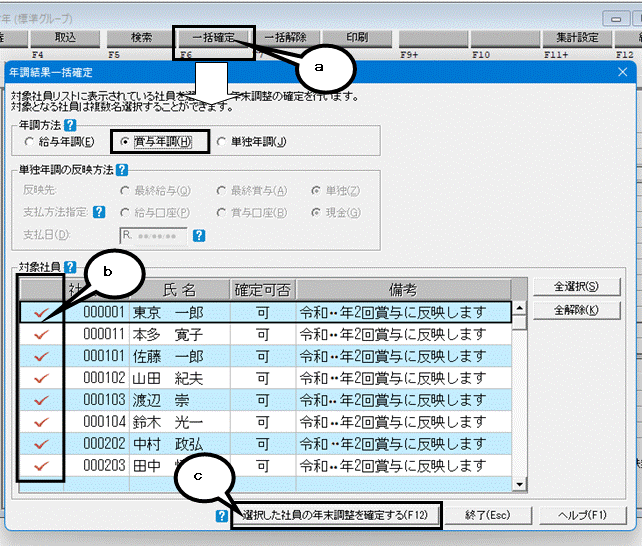Open help icon beside confirm button
This screenshot has height=546, width=642.
point(222,516)
